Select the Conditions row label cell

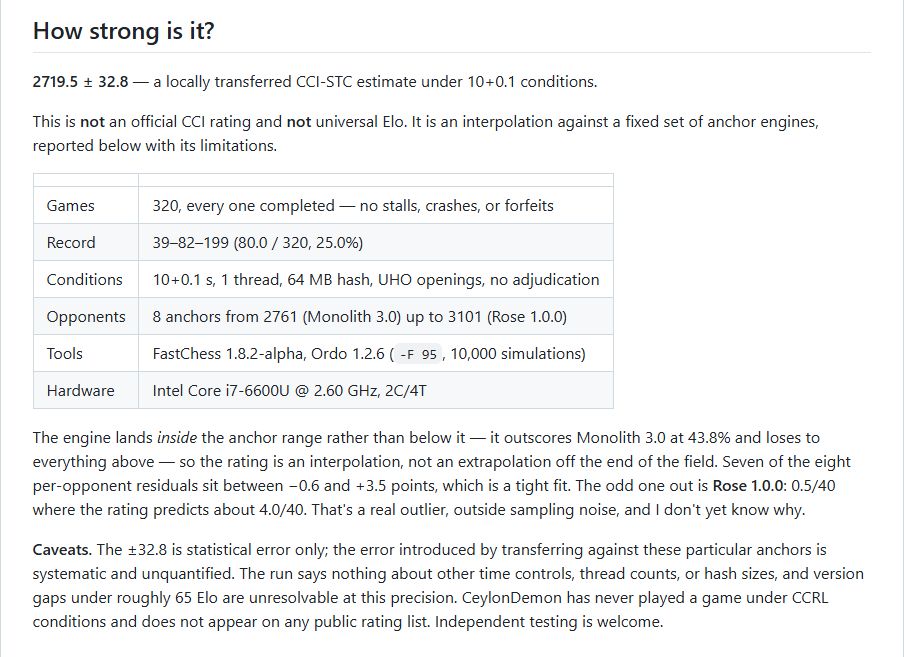pyautogui.click(x=86, y=279)
